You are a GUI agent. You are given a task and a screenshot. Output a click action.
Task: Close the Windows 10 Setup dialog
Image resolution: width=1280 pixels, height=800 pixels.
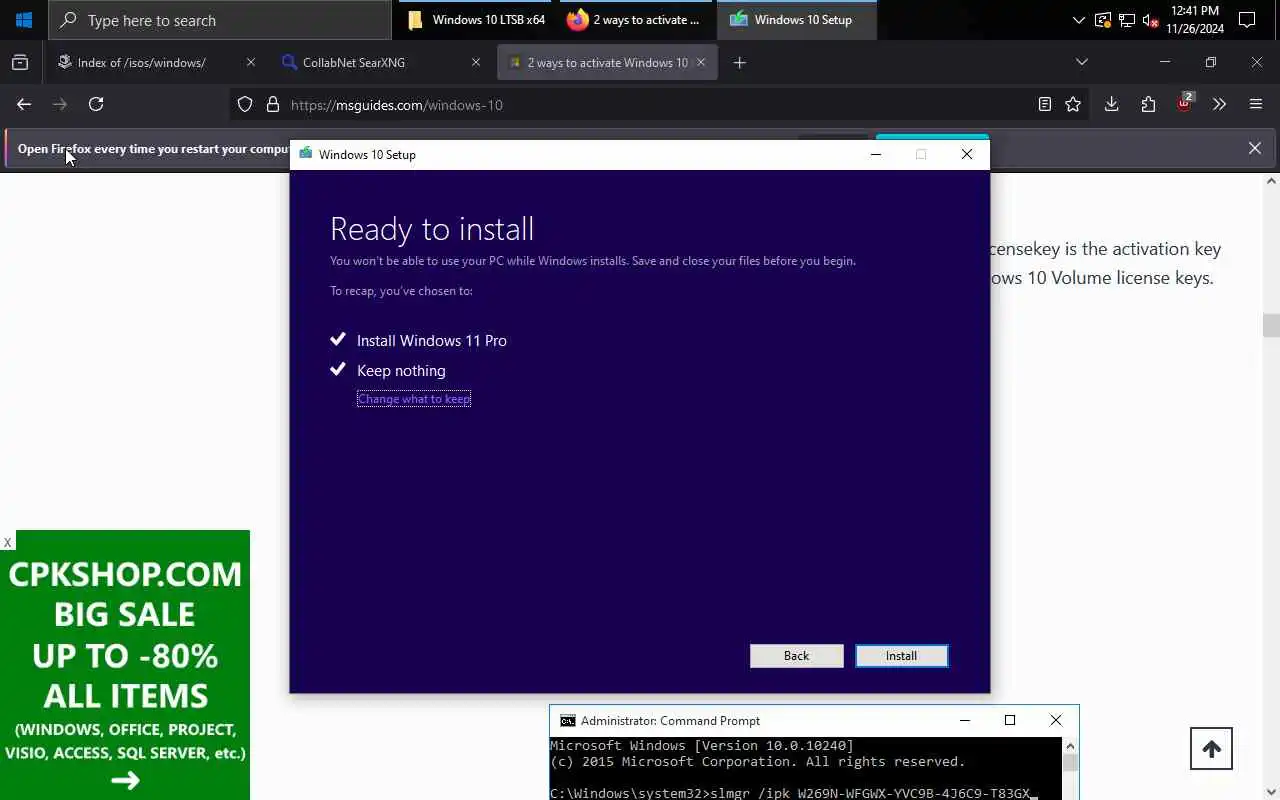coord(967,154)
